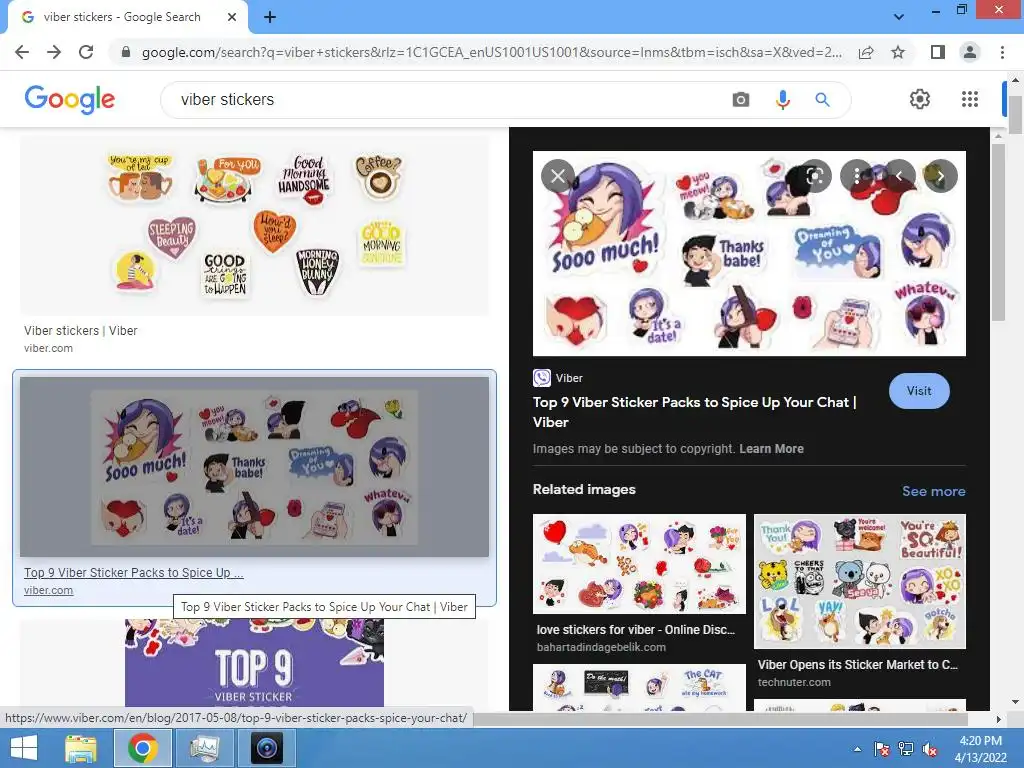Screen dimensions: 1024x768
Task: Go forward in browser history
Action: coord(54,52)
